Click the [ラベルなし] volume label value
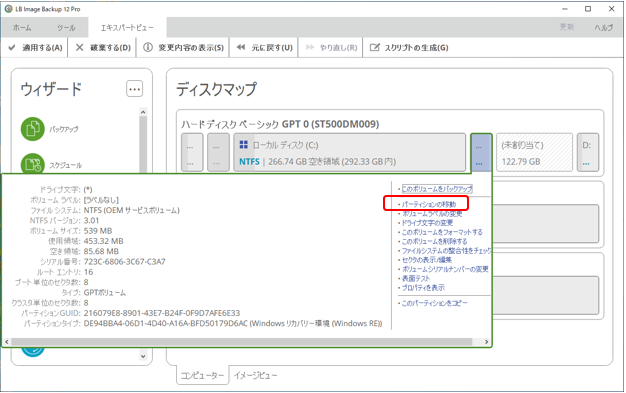The height and width of the screenshot is (393, 626). tap(101, 200)
